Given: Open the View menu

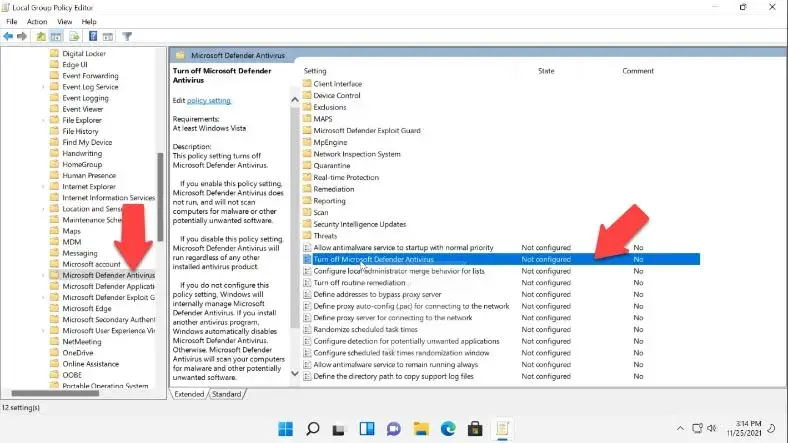Looking at the screenshot, I should pos(64,22).
